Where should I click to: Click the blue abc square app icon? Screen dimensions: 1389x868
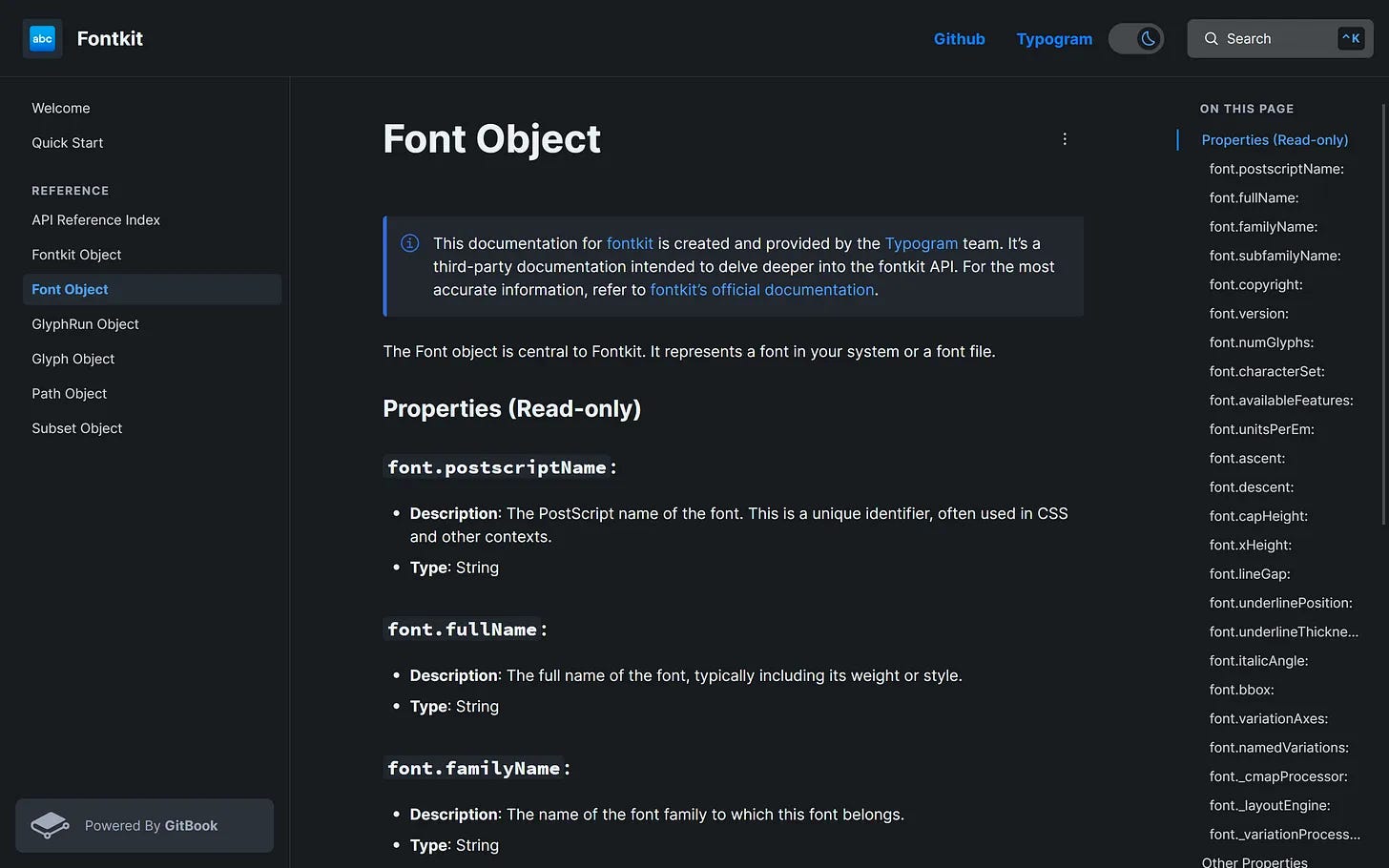pos(42,38)
